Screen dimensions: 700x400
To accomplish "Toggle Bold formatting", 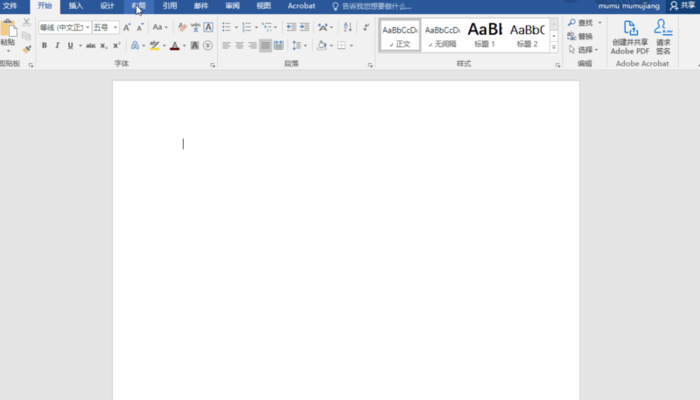I will point(44,45).
